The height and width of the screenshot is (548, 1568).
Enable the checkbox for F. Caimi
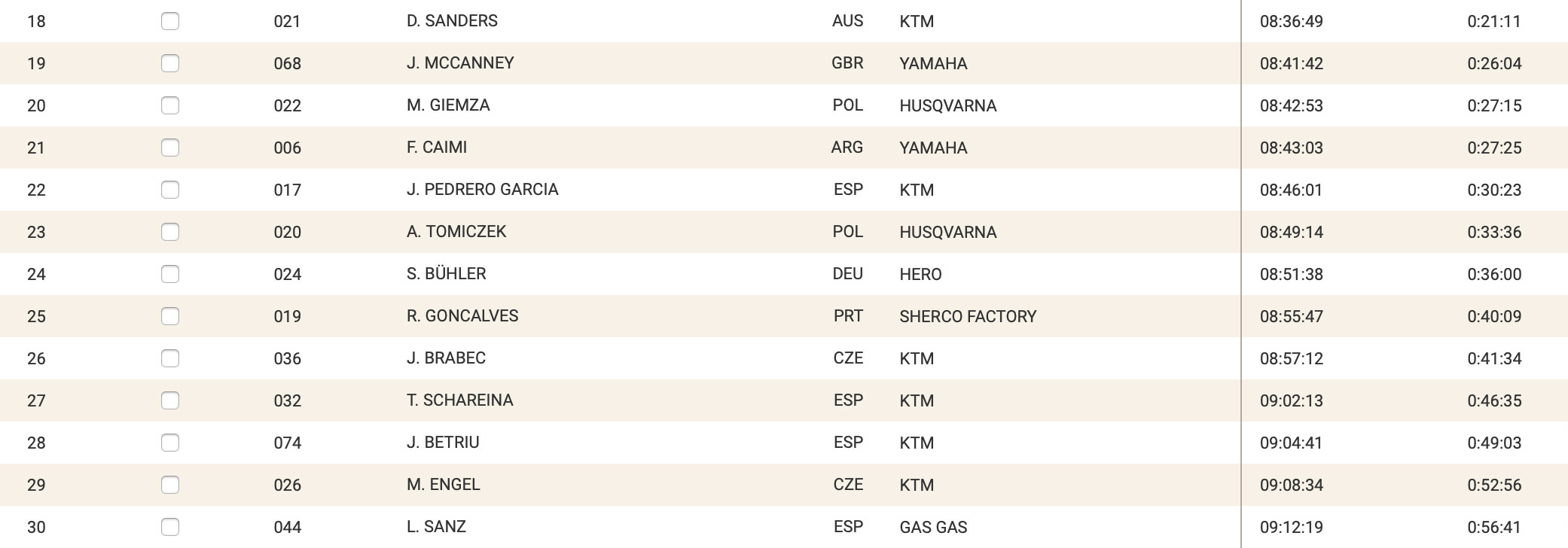(170, 148)
